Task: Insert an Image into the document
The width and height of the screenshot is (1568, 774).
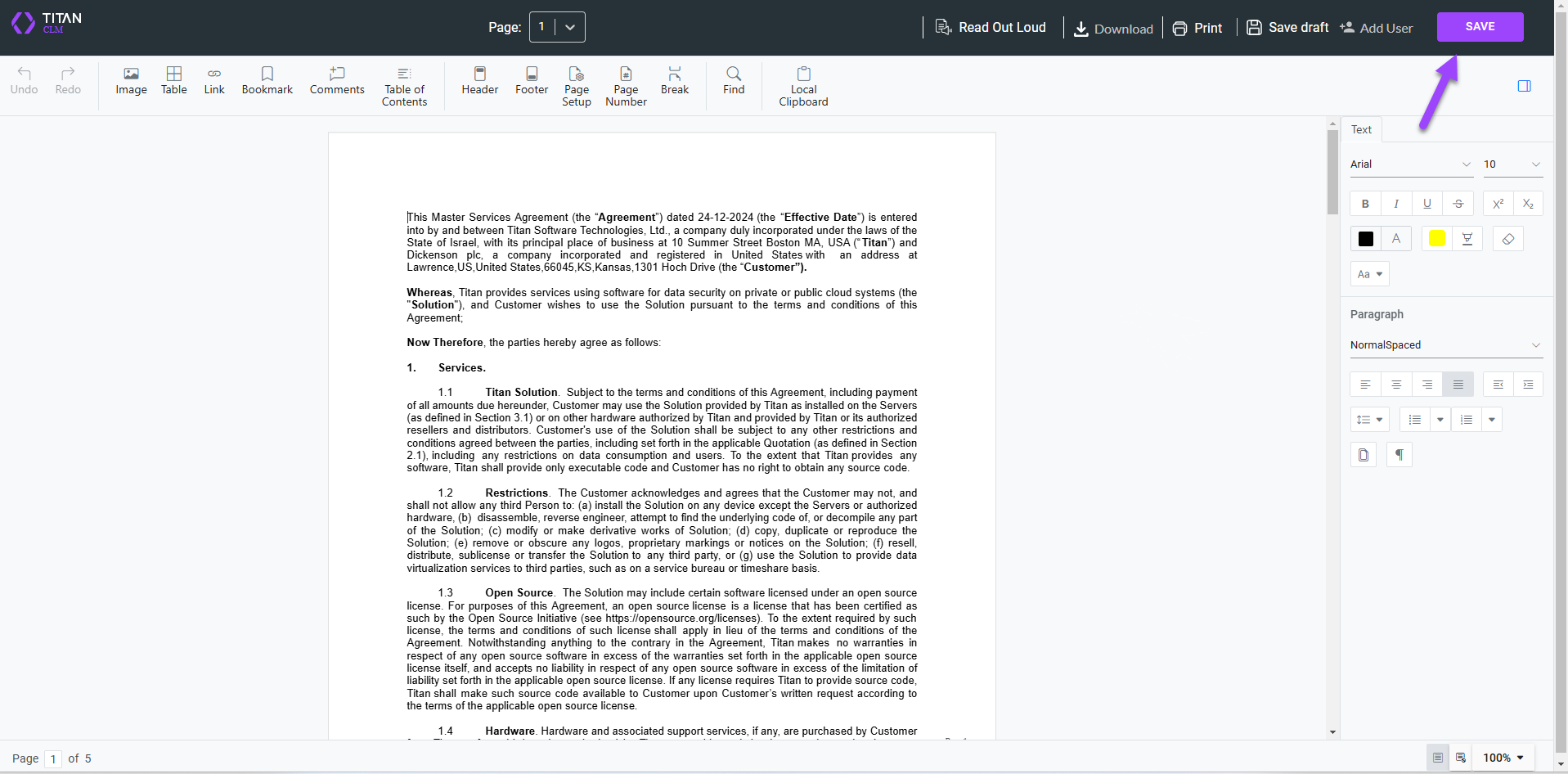Action: [x=131, y=81]
